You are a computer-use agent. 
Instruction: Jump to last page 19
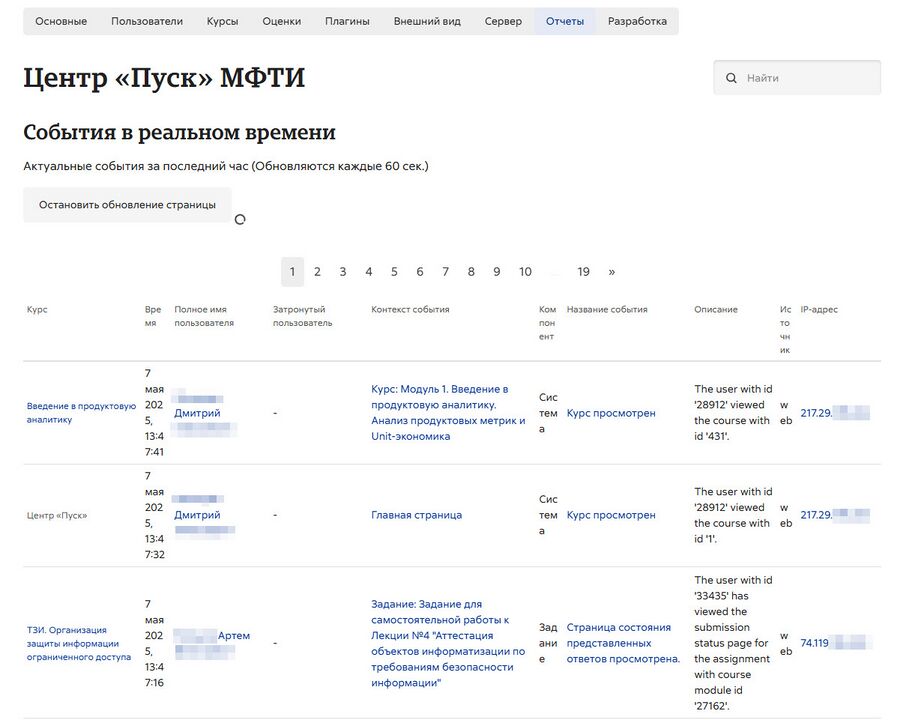pos(583,272)
